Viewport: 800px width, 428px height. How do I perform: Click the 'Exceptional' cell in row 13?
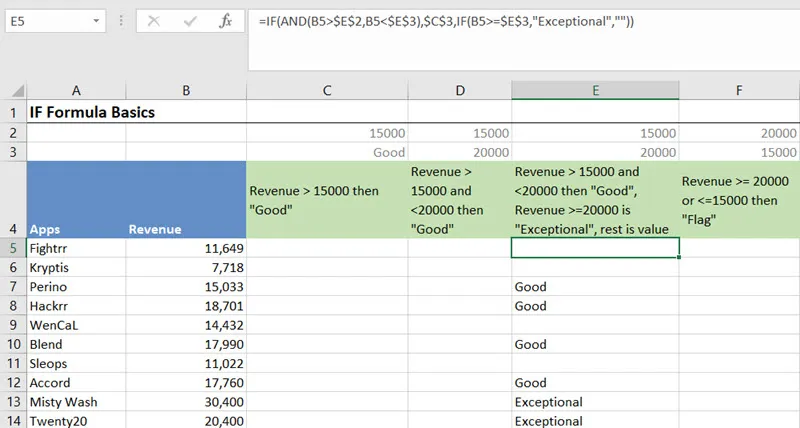pyautogui.click(x=595, y=401)
